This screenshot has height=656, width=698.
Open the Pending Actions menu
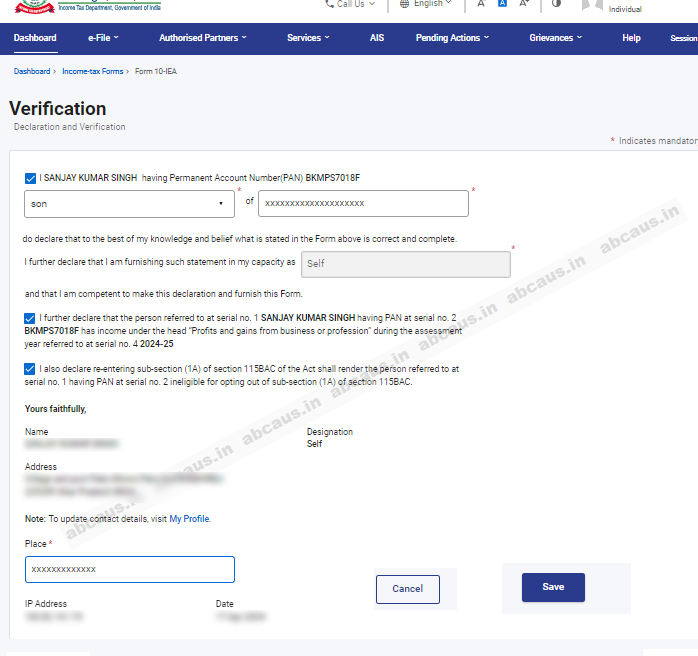pos(452,38)
